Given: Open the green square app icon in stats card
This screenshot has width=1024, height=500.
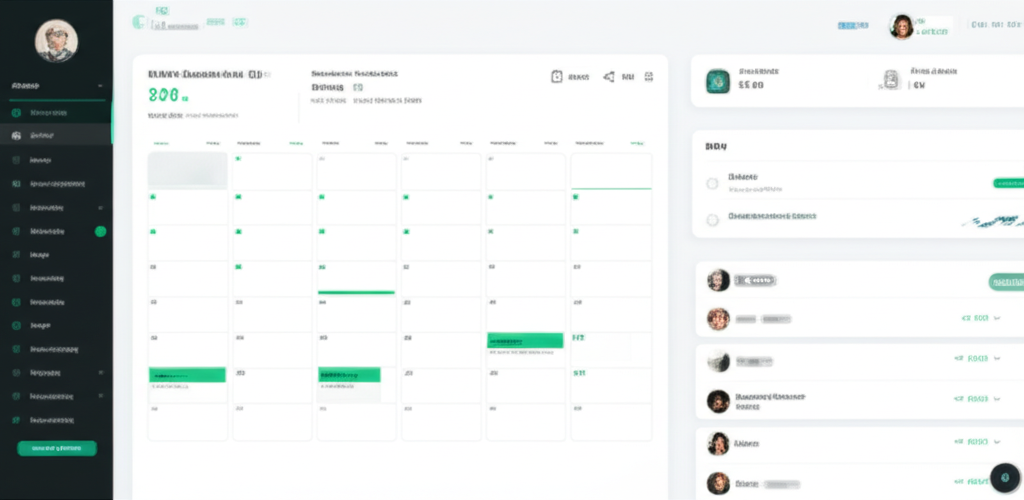Looking at the screenshot, I should 717,81.
